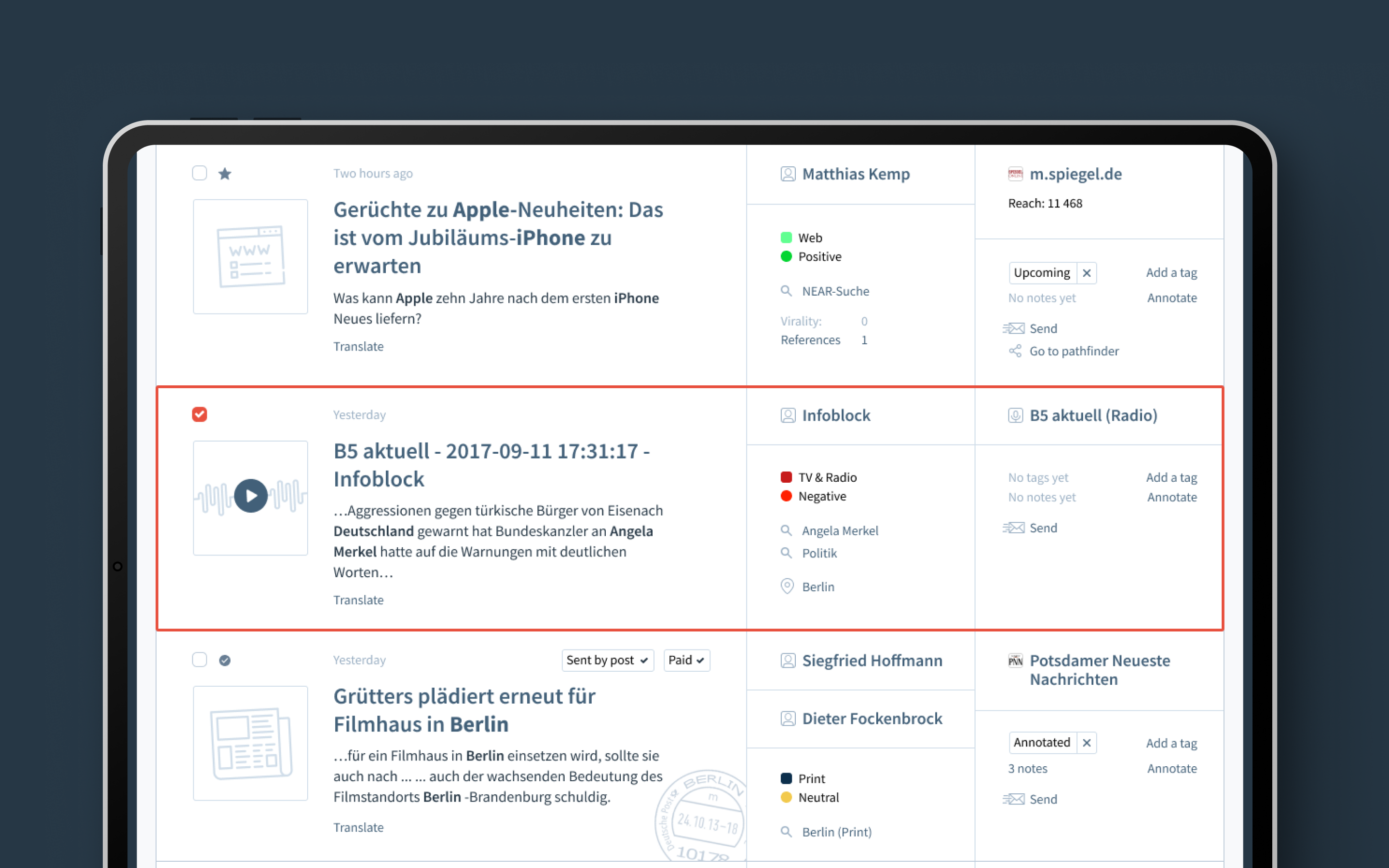Open the NEAR-Suche search profile
The width and height of the screenshot is (1389, 868).
click(836, 291)
